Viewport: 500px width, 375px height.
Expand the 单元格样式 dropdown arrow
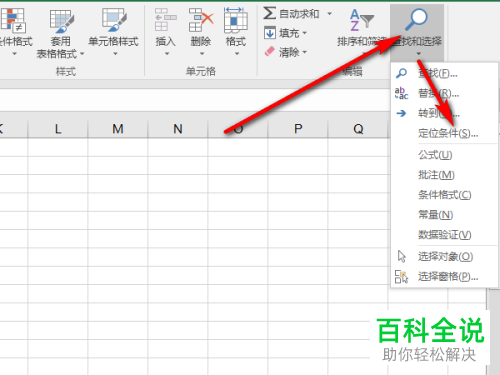115,54
